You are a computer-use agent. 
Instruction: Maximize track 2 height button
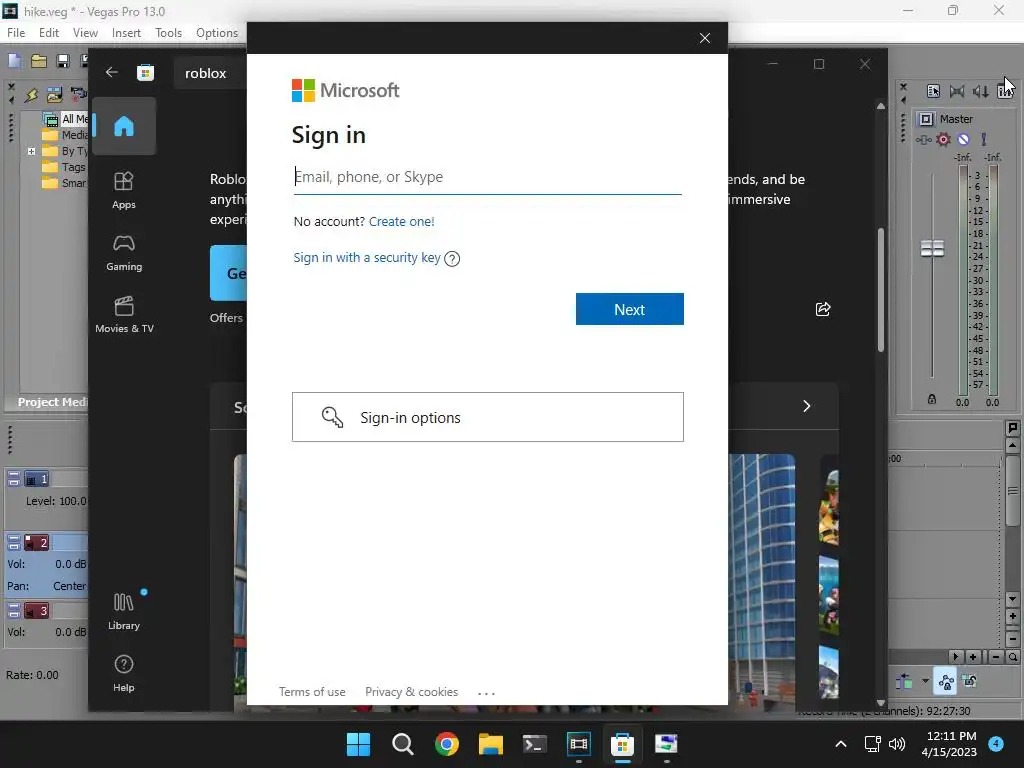[14, 546]
